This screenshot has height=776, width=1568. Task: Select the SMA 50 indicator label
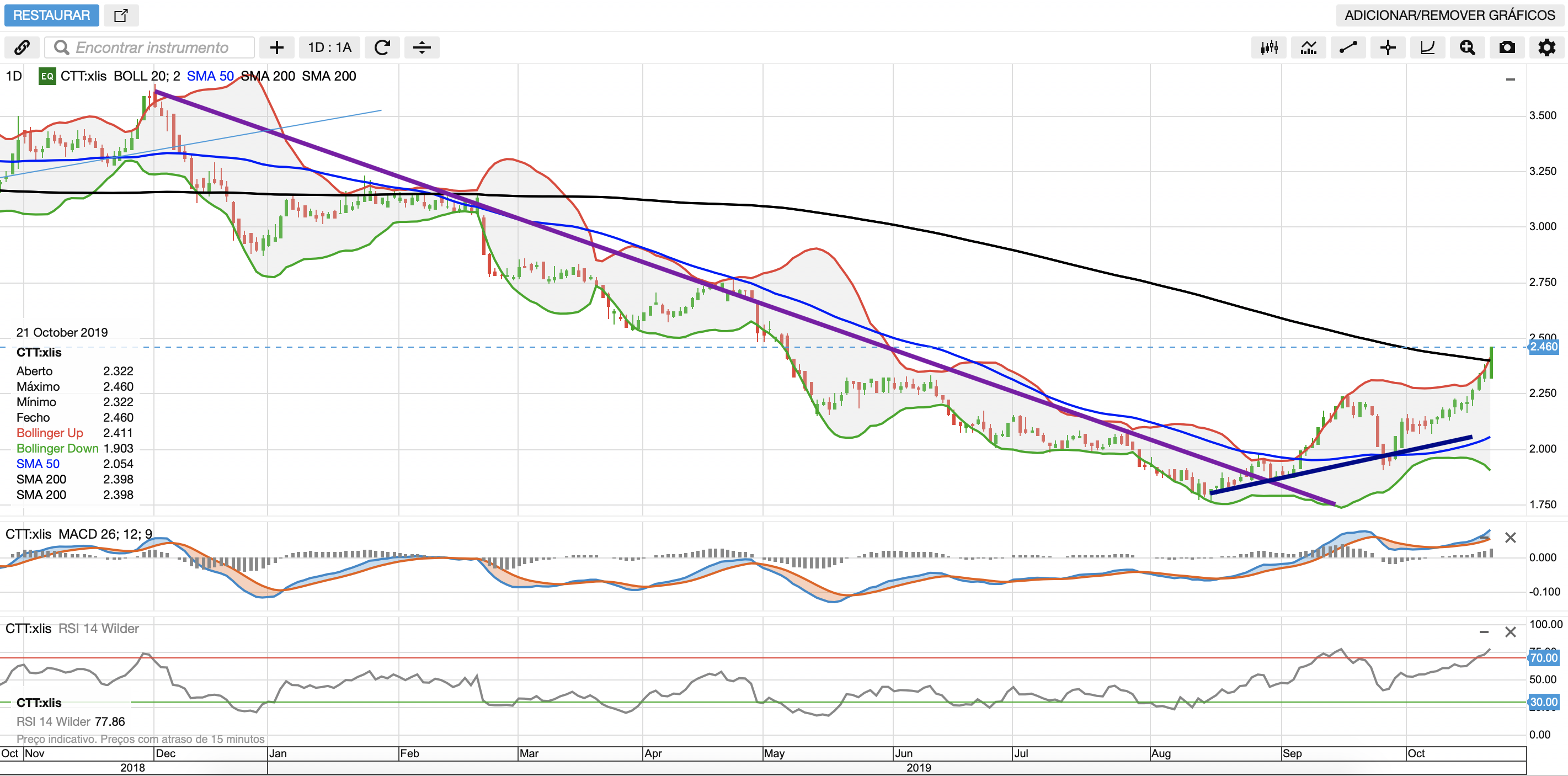(x=210, y=76)
